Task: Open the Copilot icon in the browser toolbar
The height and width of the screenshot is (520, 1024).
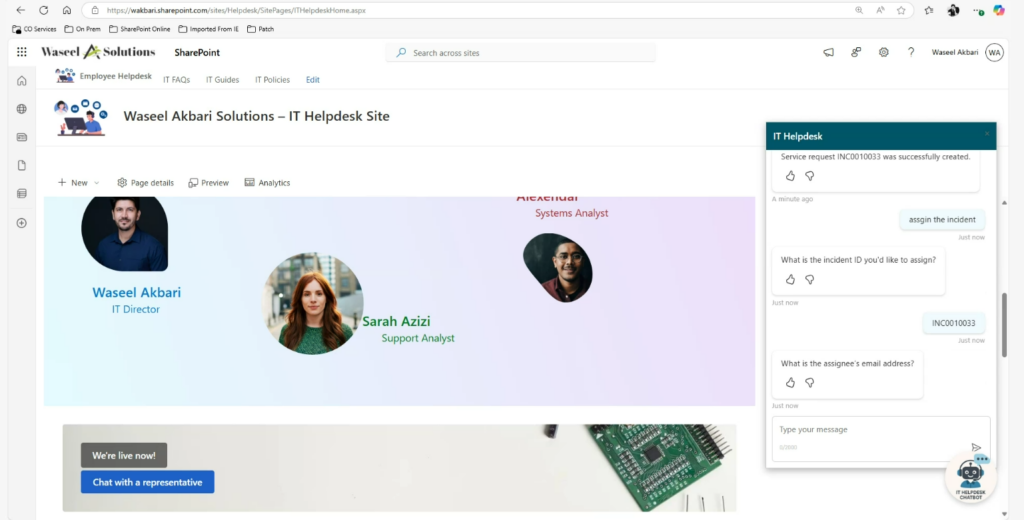Action: [x=999, y=10]
